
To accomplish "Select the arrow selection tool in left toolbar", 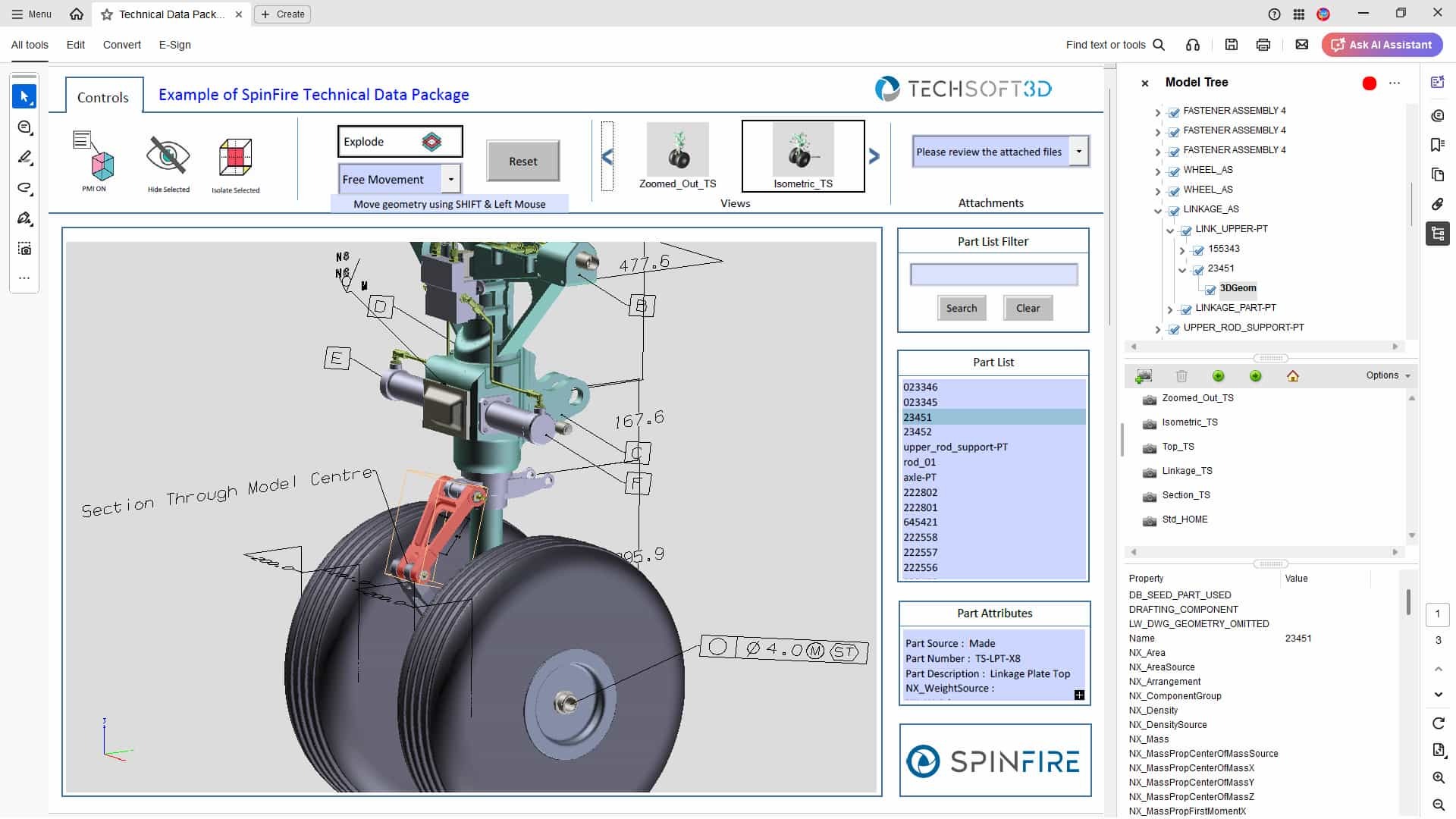I will (24, 96).
